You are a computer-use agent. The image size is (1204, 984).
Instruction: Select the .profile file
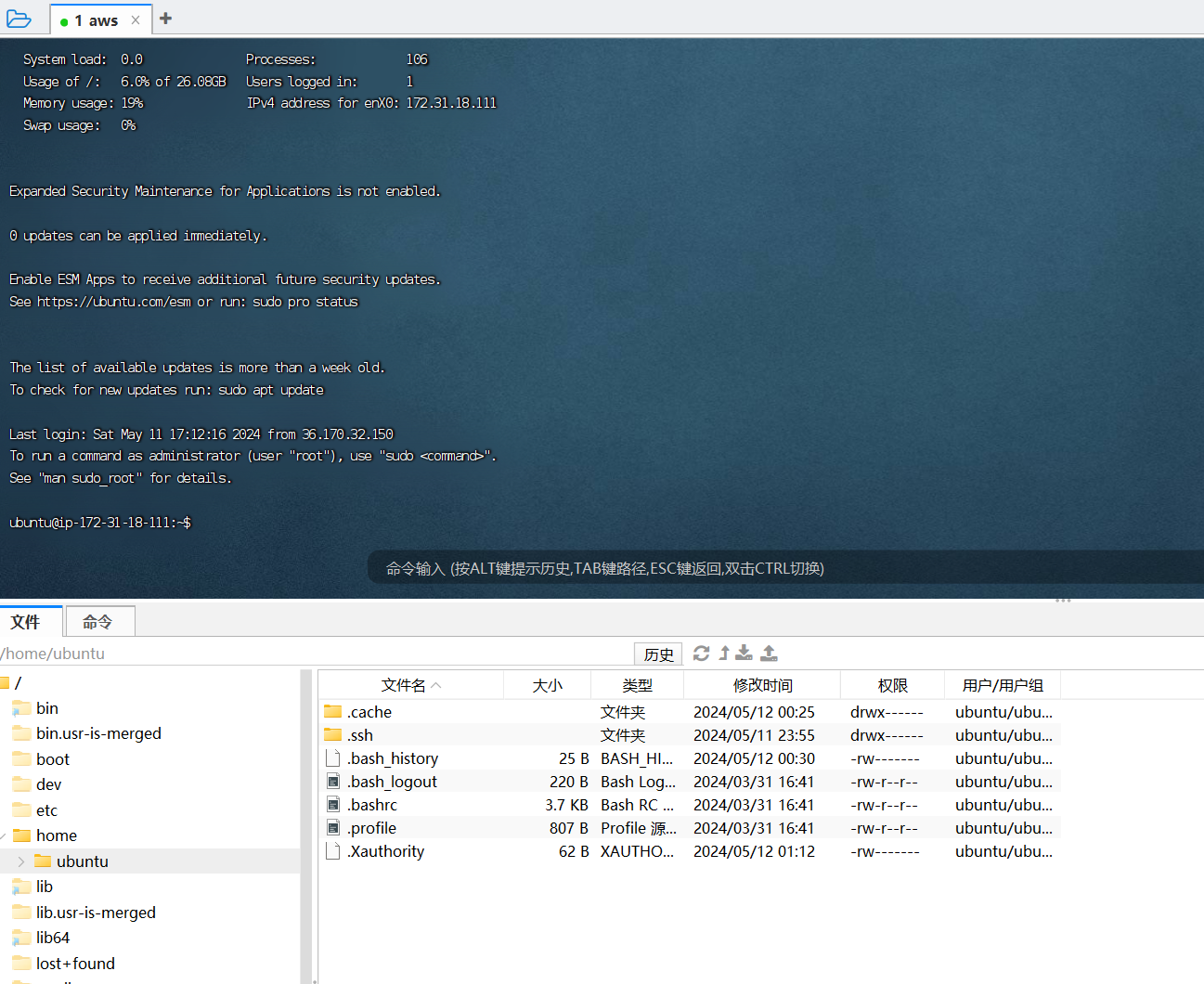pyautogui.click(x=689, y=828)
